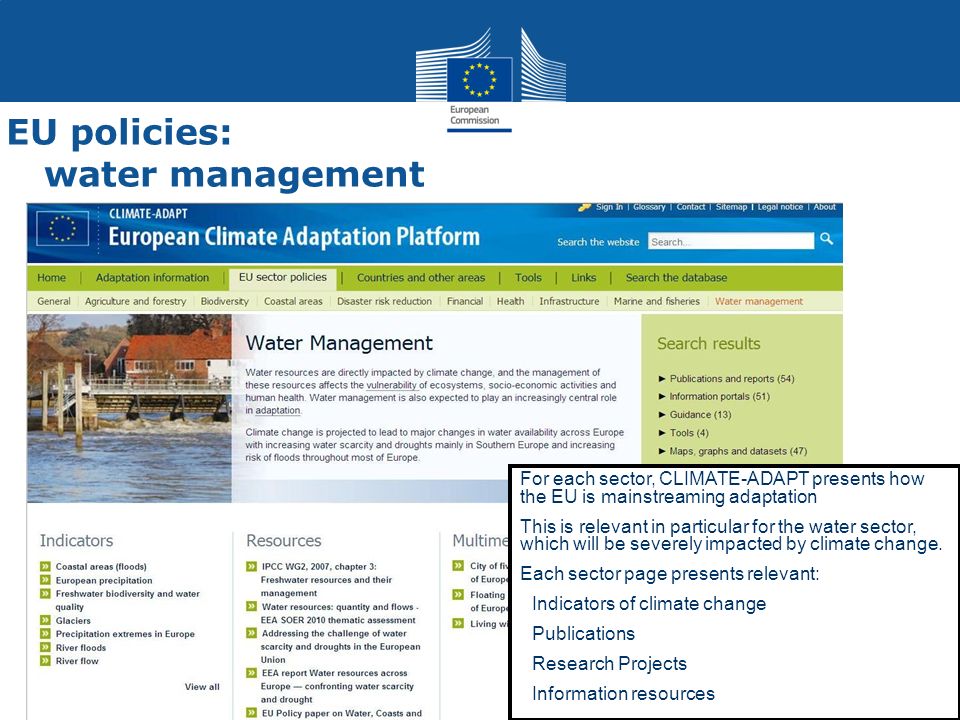Click the adaptation hyperlink in text
Image resolution: width=960 pixels, height=720 pixels.
pos(278,410)
